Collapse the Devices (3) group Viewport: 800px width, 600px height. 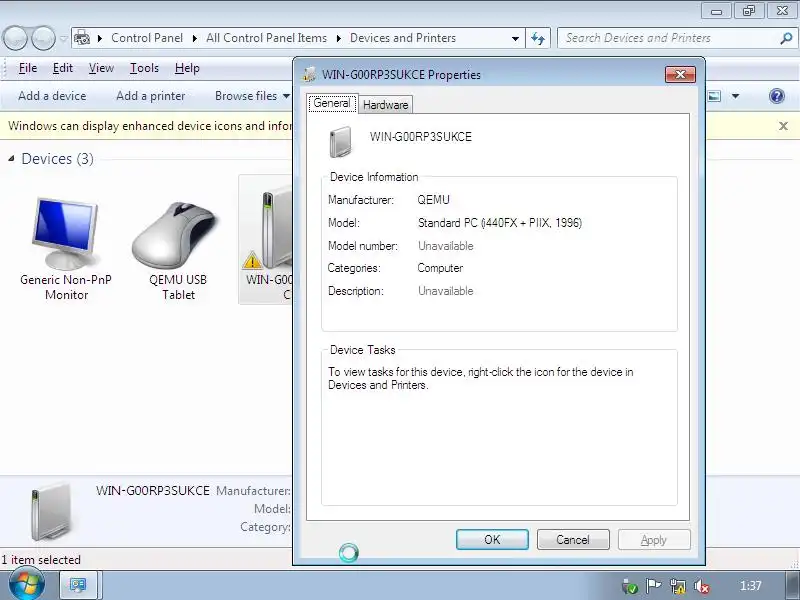tap(11, 159)
